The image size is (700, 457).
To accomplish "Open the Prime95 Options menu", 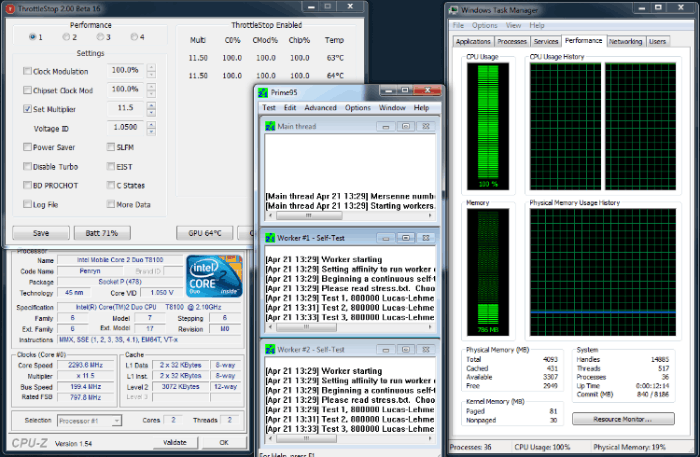I will coord(358,108).
